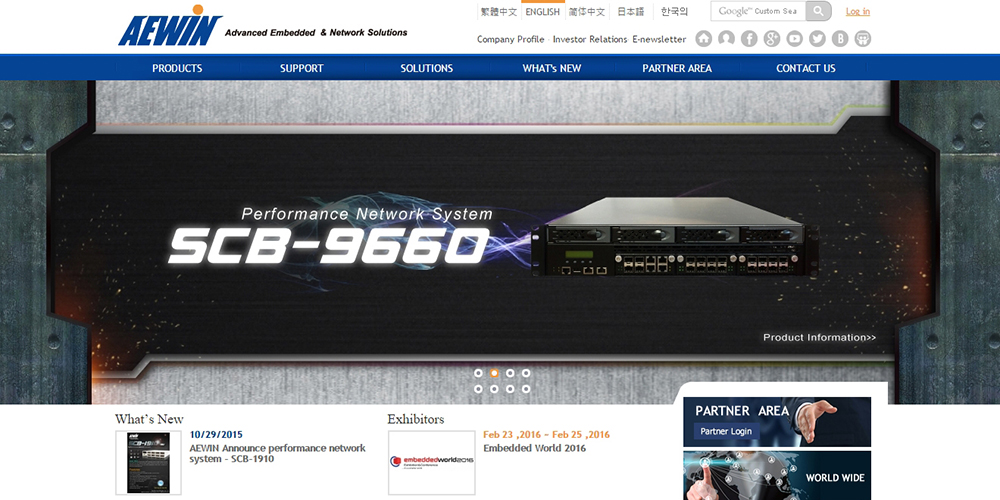Screen dimensions: 1000x500
Task: Switch language to Korean 한국의
Action: [674, 11]
